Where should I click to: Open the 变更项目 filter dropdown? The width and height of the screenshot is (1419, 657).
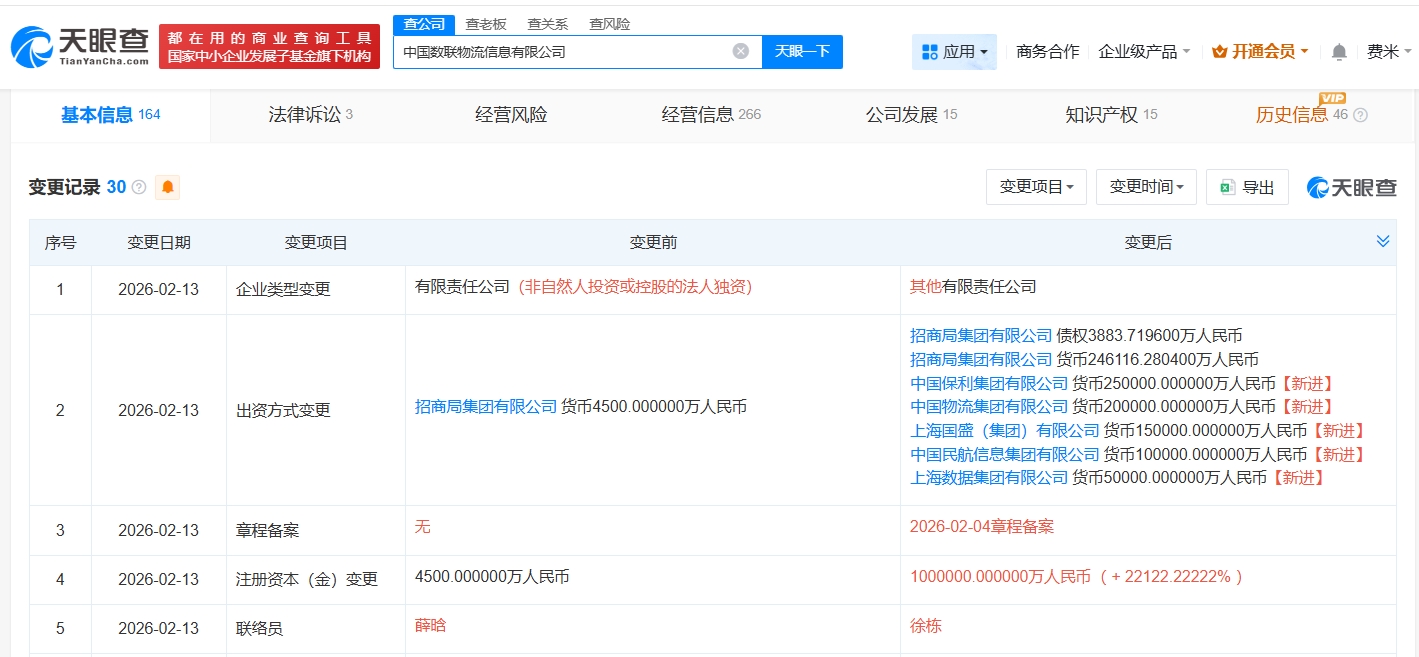(x=1036, y=187)
